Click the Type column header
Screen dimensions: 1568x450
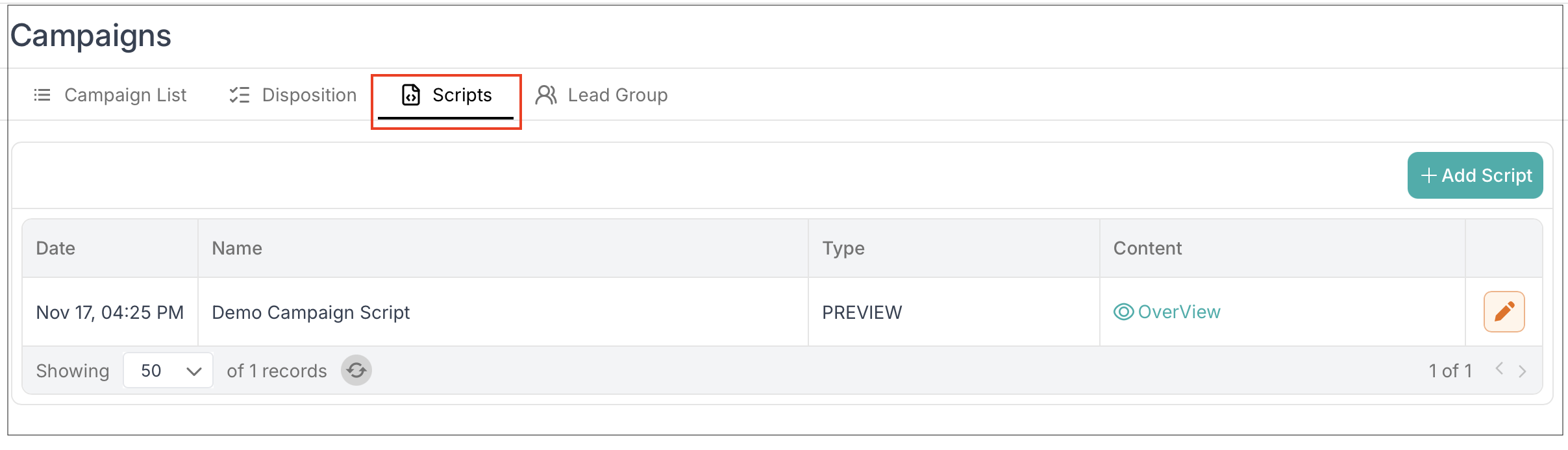(x=843, y=248)
